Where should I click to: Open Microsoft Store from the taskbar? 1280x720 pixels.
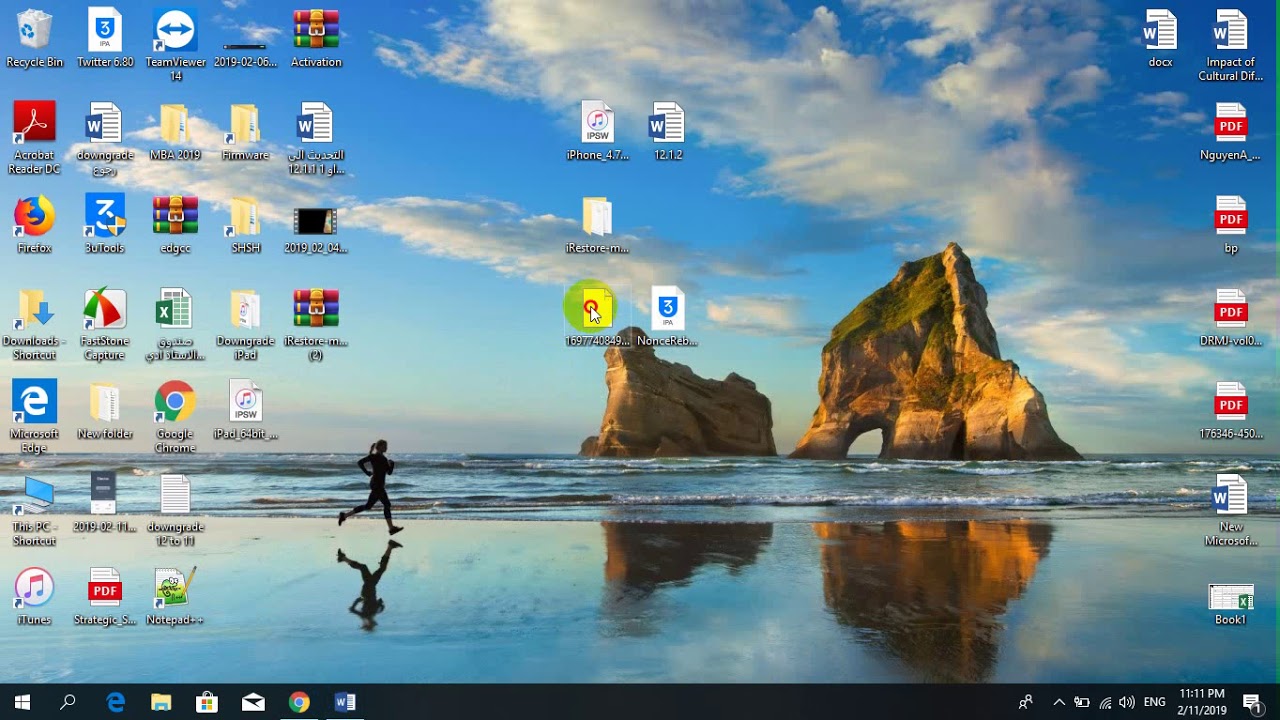[207, 702]
